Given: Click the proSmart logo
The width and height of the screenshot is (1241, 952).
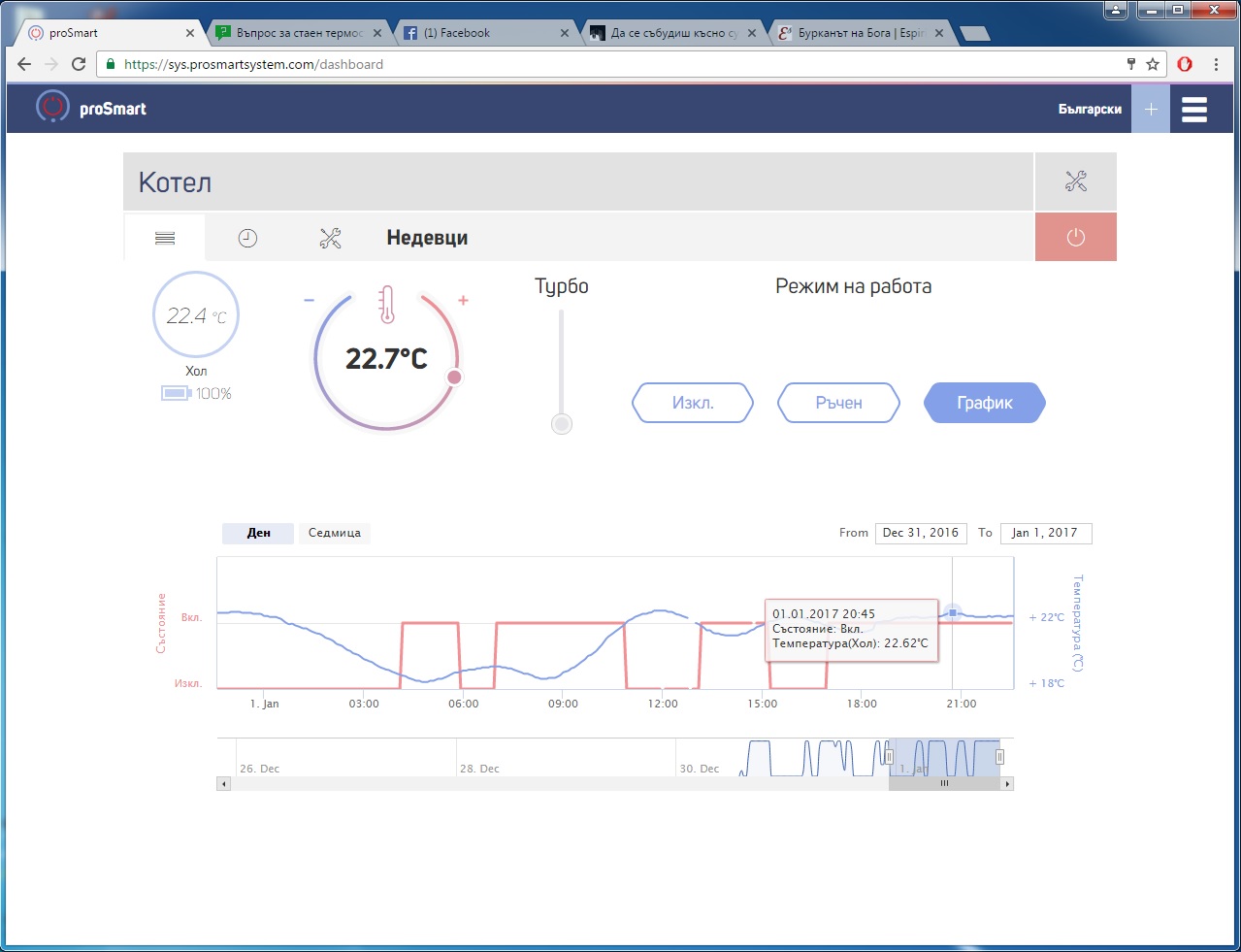Looking at the screenshot, I should pos(91,109).
